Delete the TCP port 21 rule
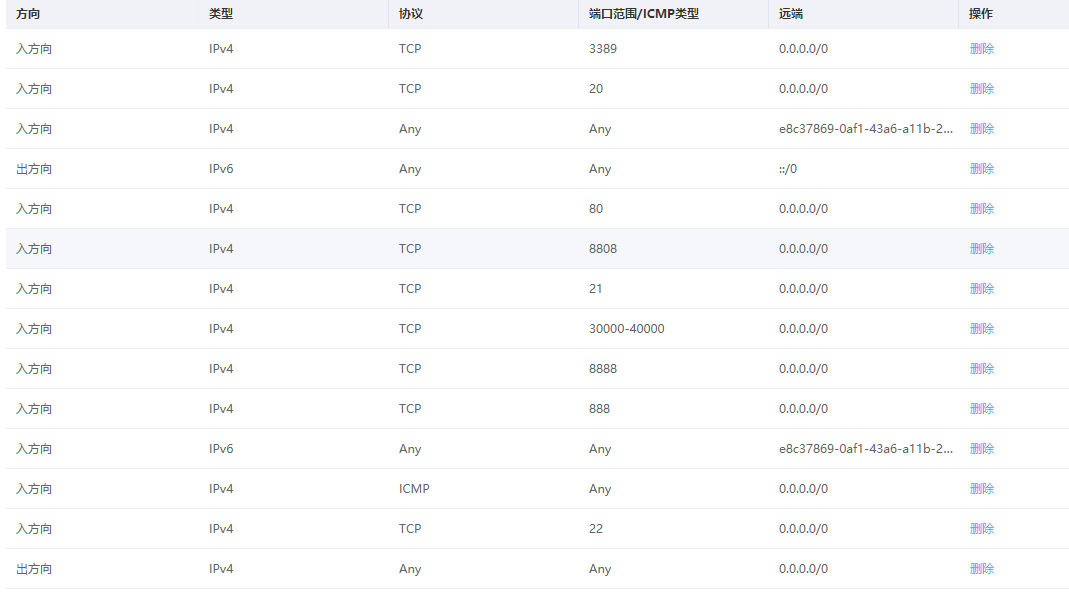The height and width of the screenshot is (612, 1069). [981, 289]
